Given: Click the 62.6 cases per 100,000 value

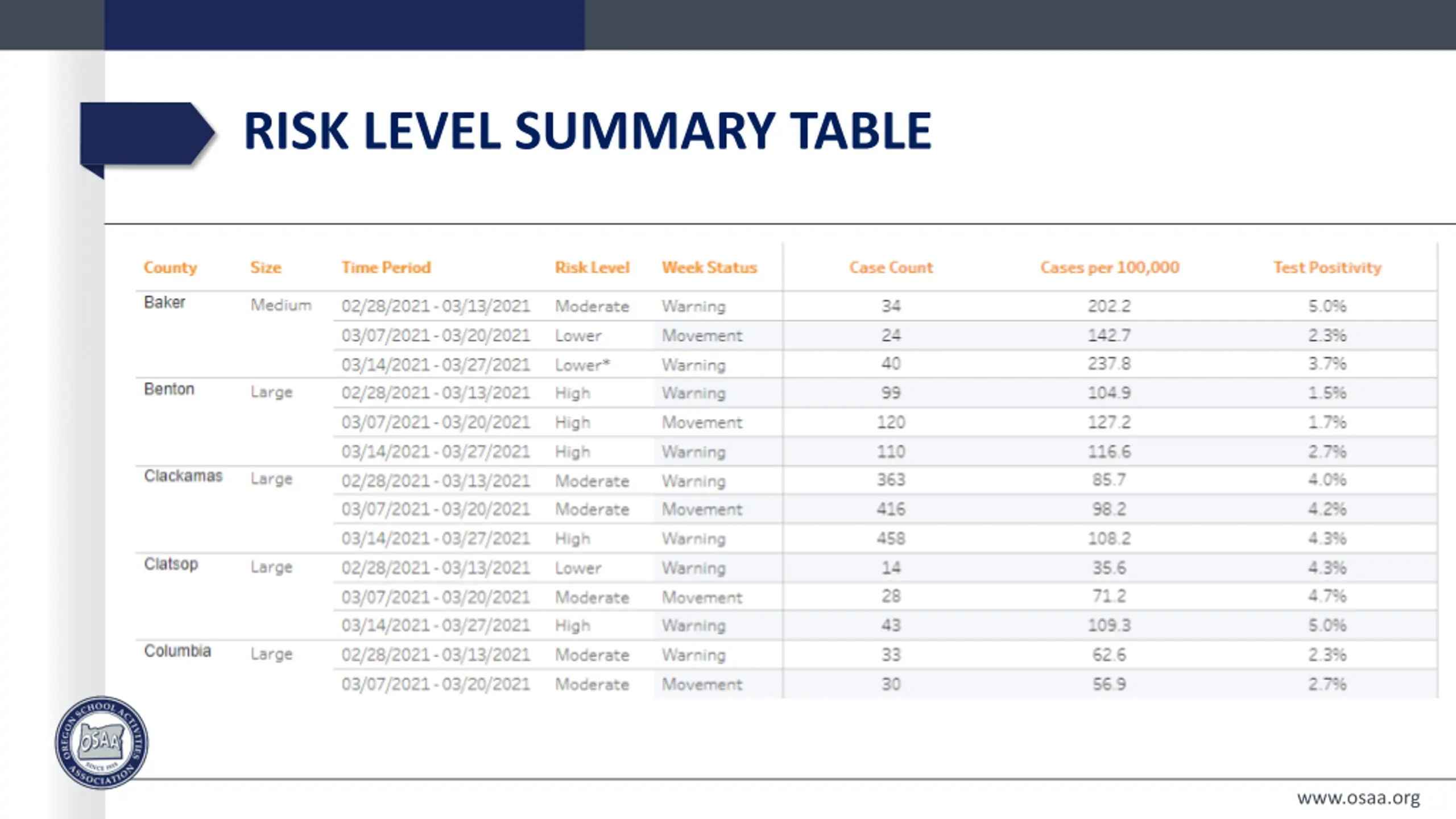Looking at the screenshot, I should point(1109,655).
